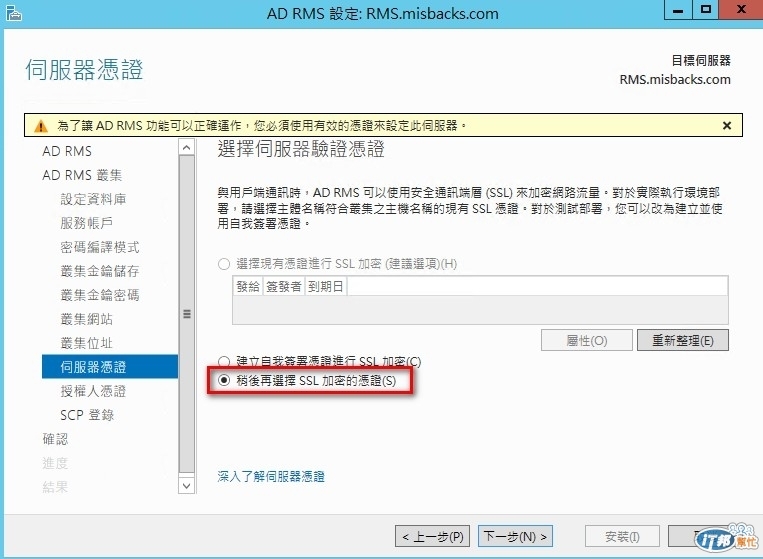Open the 深入了解伺服器憑證 link

[x=271, y=476]
